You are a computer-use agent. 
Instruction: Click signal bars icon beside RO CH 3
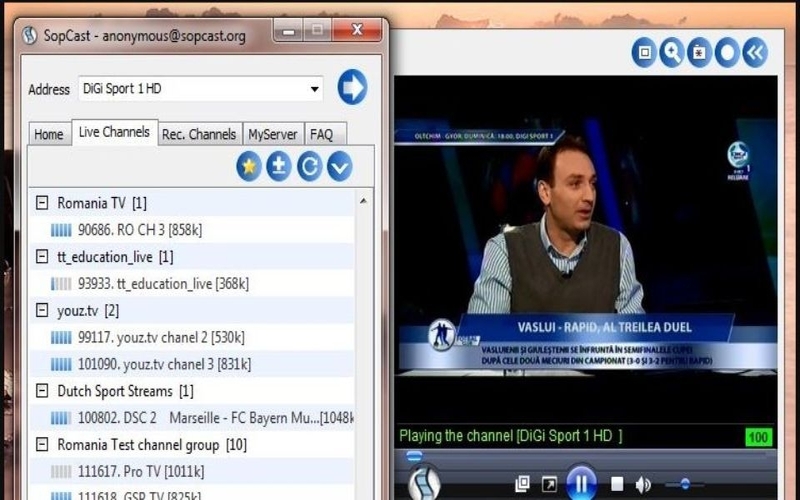(61, 230)
